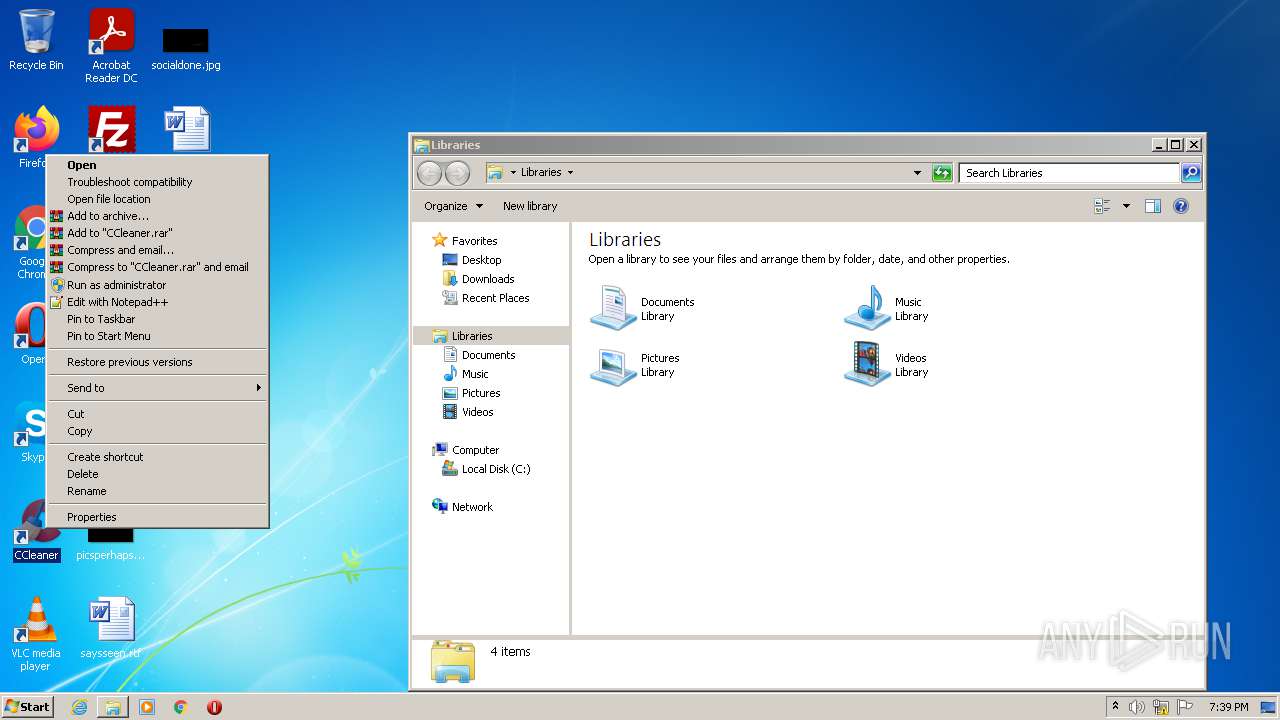Screen dimensions: 1280x720
Task: Select Documents in navigation tree
Action: (488, 355)
